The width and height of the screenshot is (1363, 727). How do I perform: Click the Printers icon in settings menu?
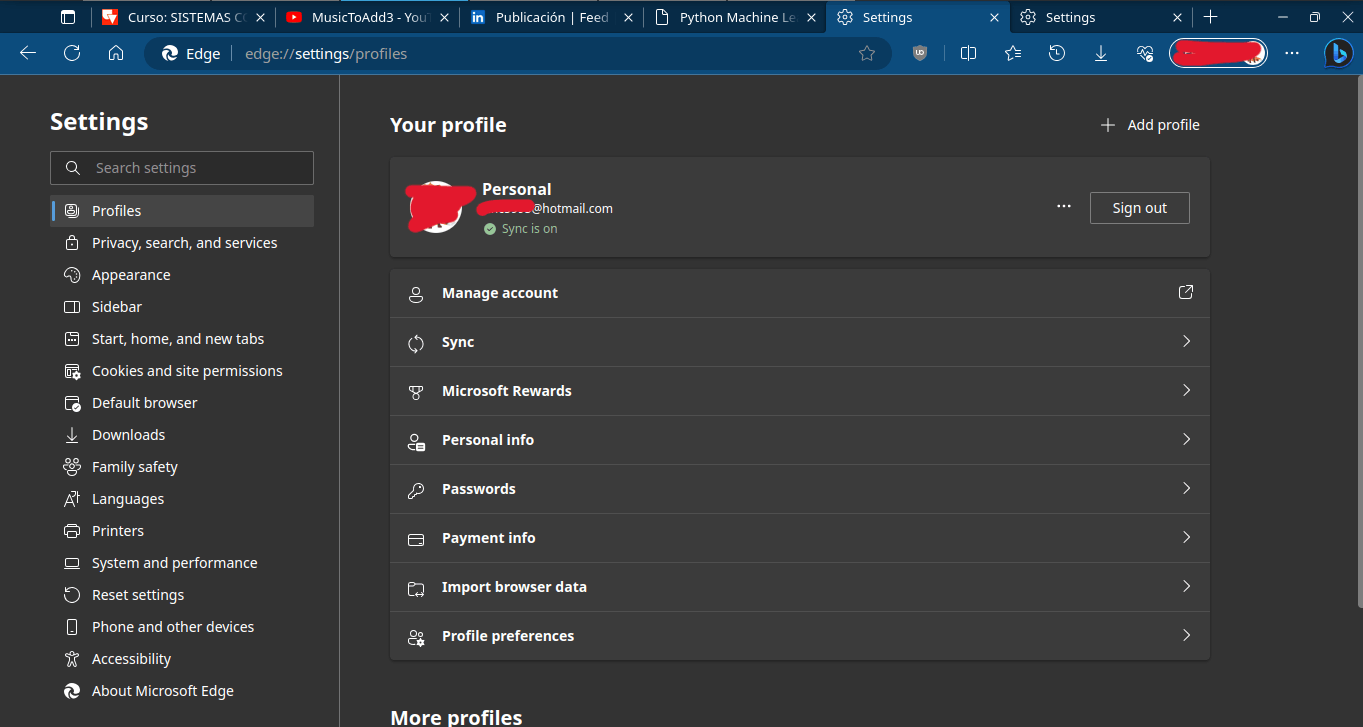point(72,531)
